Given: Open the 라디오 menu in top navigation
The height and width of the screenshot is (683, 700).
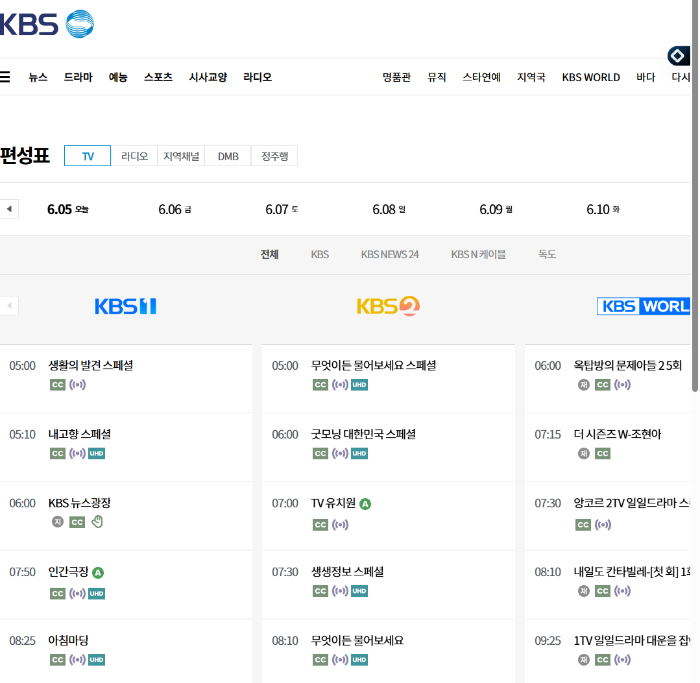Looking at the screenshot, I should pyautogui.click(x=258, y=77).
